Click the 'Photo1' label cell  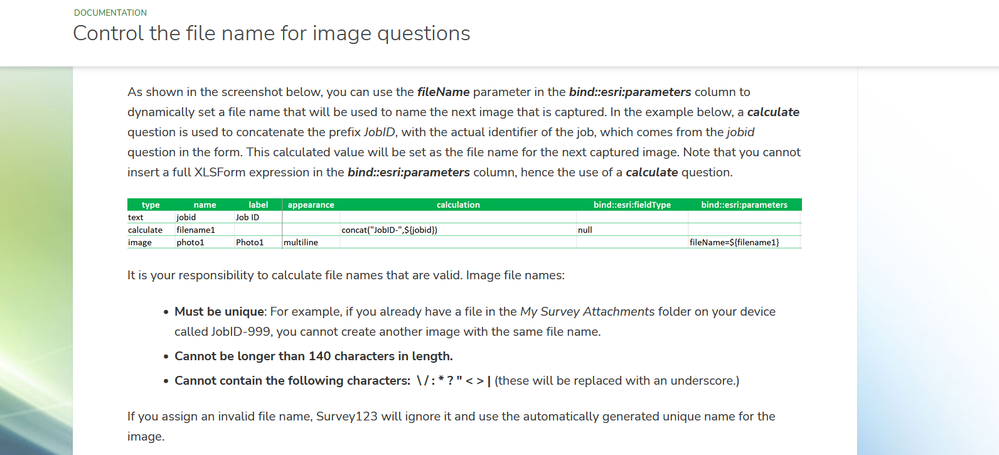[249, 242]
